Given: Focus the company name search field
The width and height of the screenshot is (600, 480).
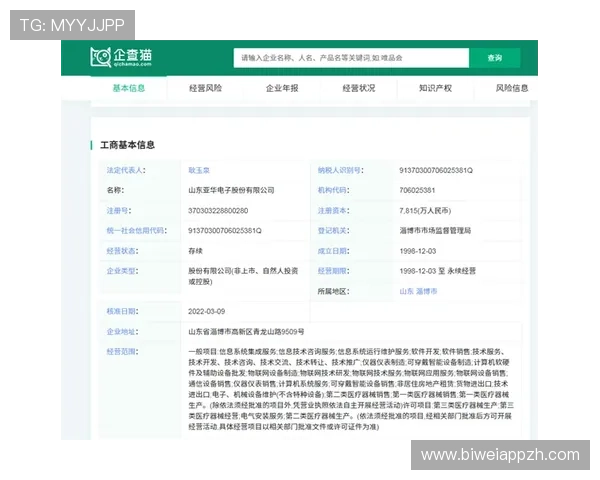Looking at the screenshot, I should tap(351, 58).
